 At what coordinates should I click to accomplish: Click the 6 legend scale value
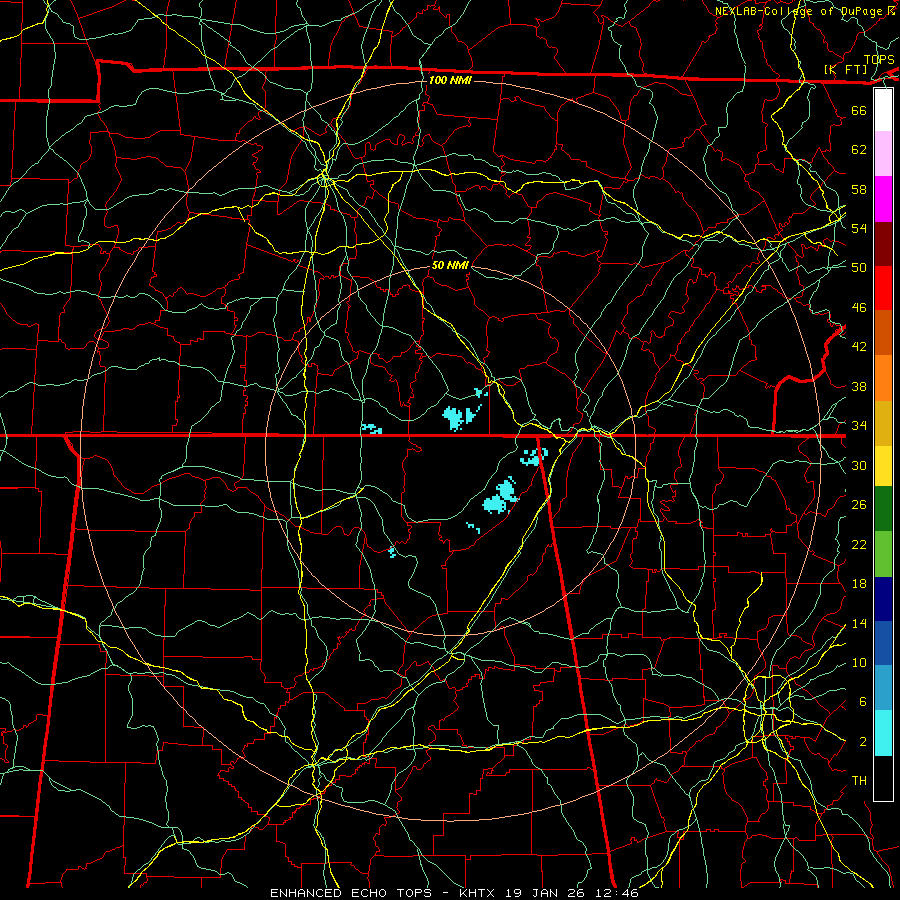click(862, 702)
